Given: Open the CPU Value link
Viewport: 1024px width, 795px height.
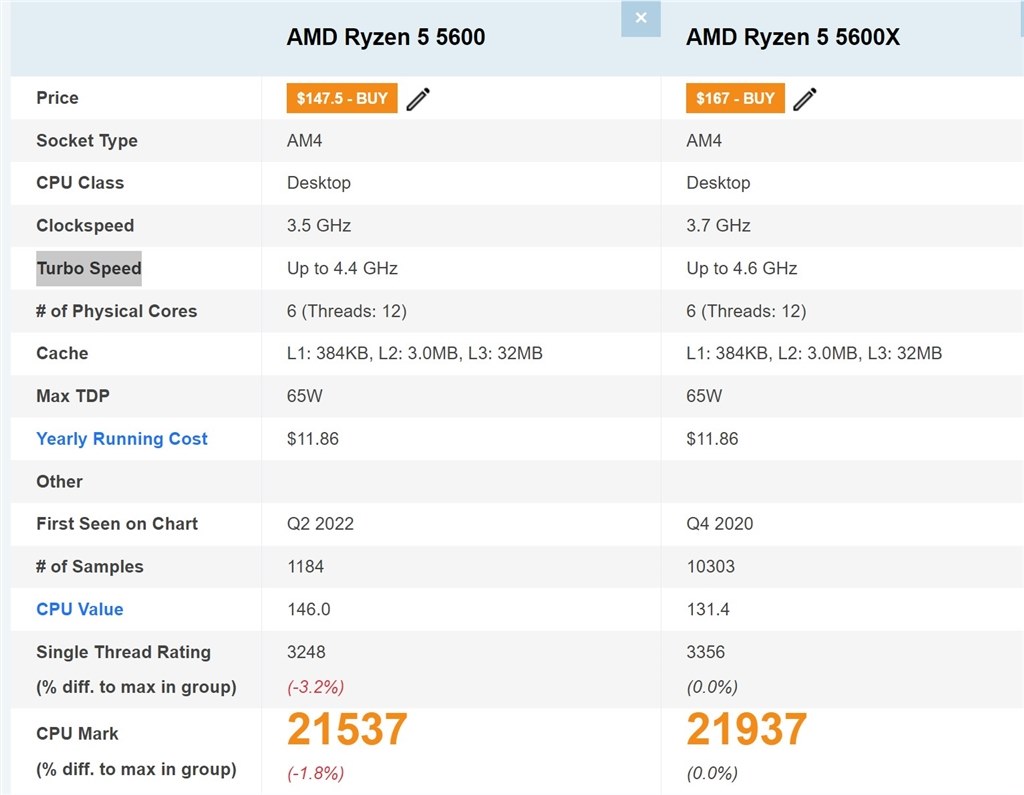Looking at the screenshot, I should 80,609.
